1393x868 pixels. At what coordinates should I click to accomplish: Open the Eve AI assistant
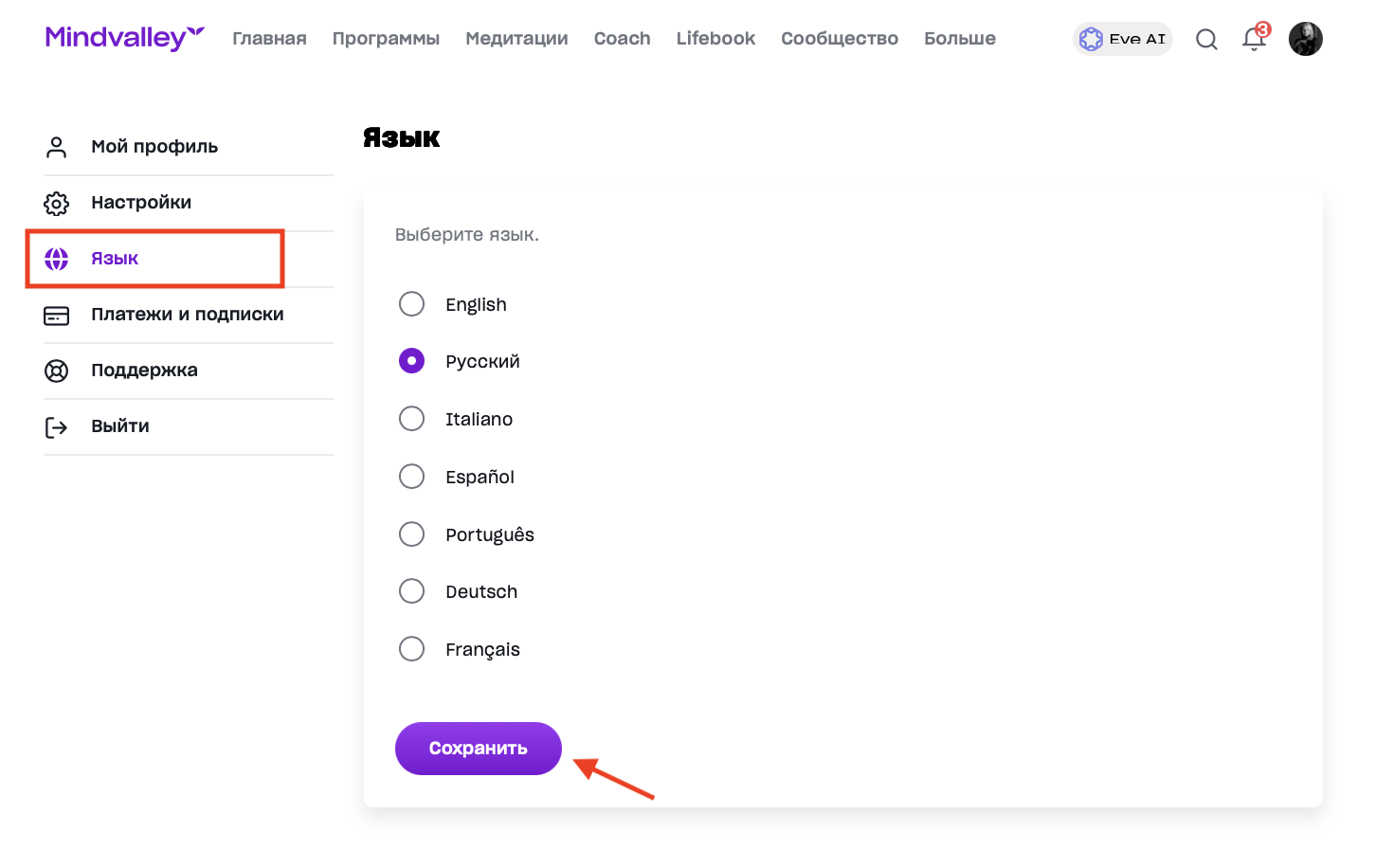(x=1123, y=39)
